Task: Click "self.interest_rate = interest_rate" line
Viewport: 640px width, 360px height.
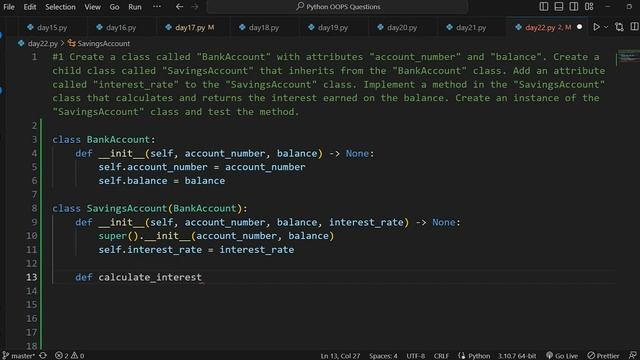Action: coord(196,249)
